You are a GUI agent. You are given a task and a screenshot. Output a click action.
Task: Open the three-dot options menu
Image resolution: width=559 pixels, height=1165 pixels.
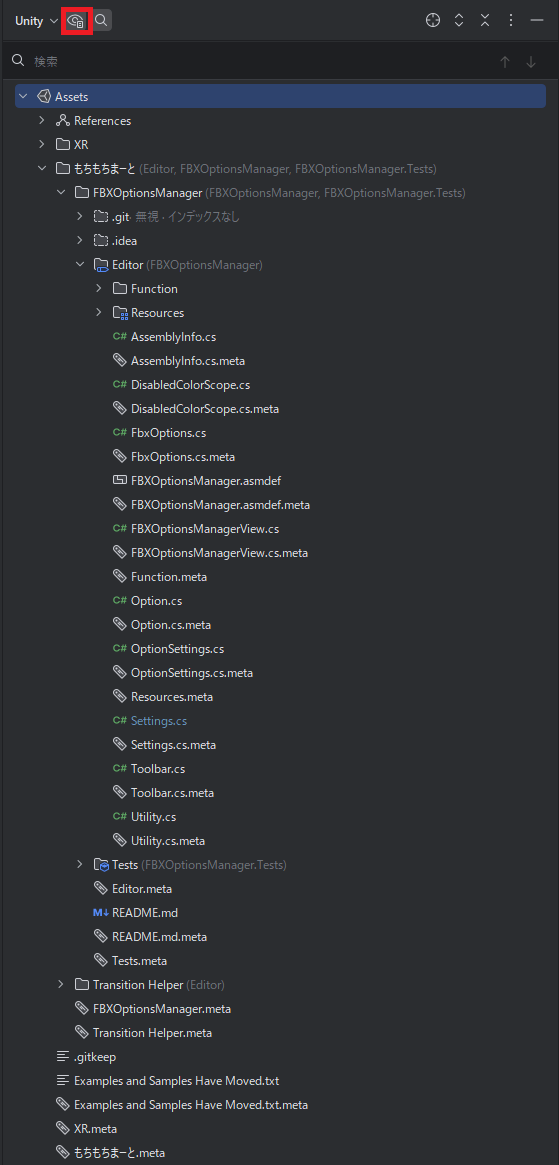pyautogui.click(x=511, y=21)
